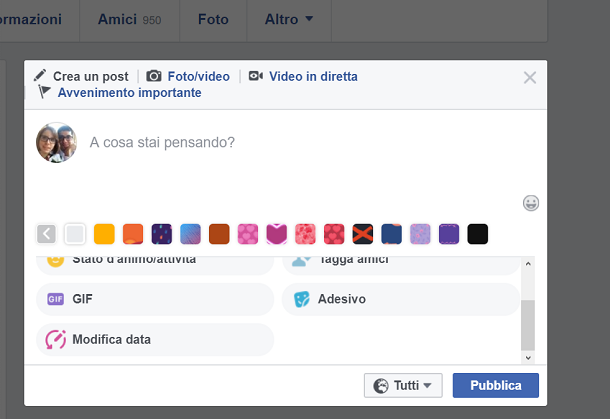610x419 pixels.
Task: Select the solid purple background swatch
Action: pos(449,234)
